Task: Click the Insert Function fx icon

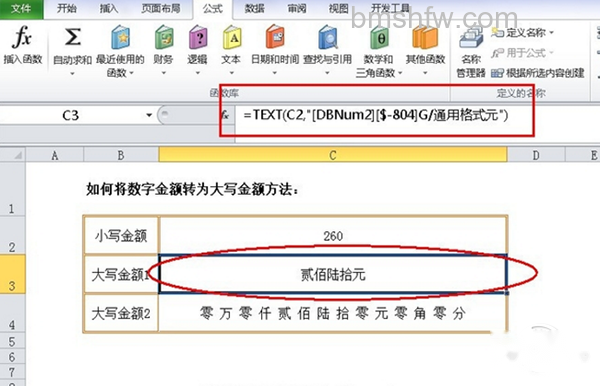Action: click(22, 37)
